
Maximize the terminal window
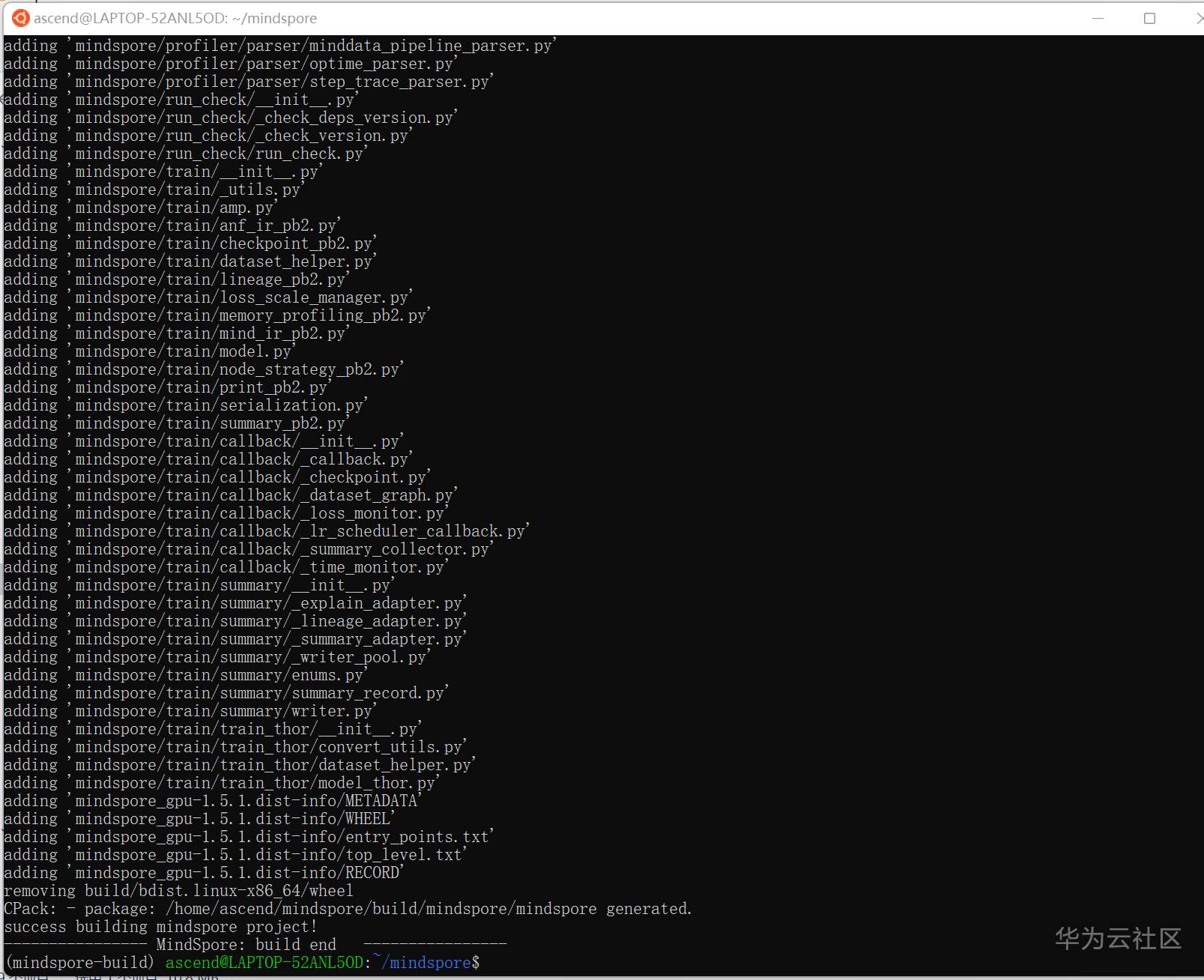(x=1149, y=18)
